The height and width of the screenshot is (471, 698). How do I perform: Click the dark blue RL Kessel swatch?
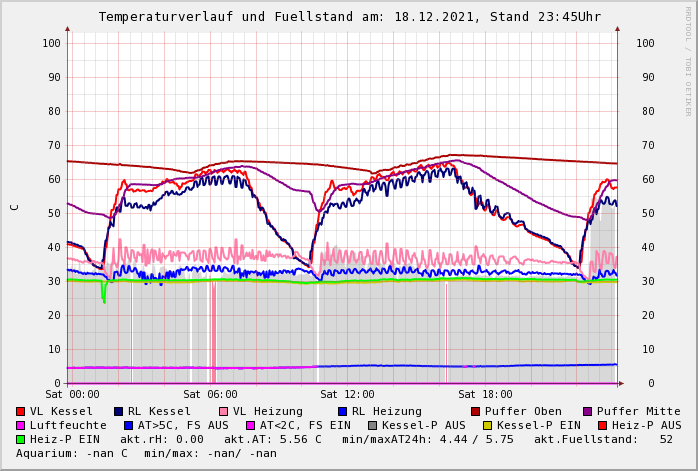119,411
